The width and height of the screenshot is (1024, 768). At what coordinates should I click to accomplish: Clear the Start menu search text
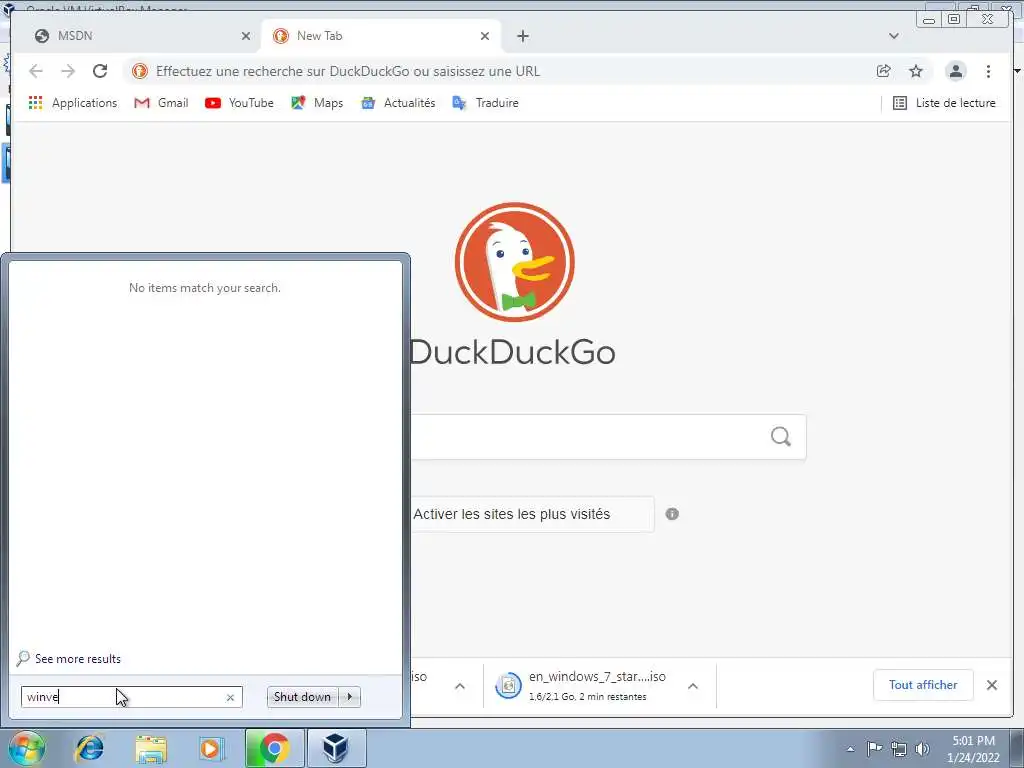230,697
